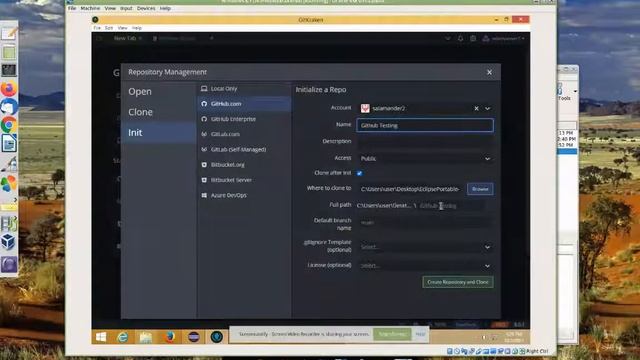This screenshot has height=360, width=640.
Task: Open GitKraken File menu
Action: (x=97, y=28)
